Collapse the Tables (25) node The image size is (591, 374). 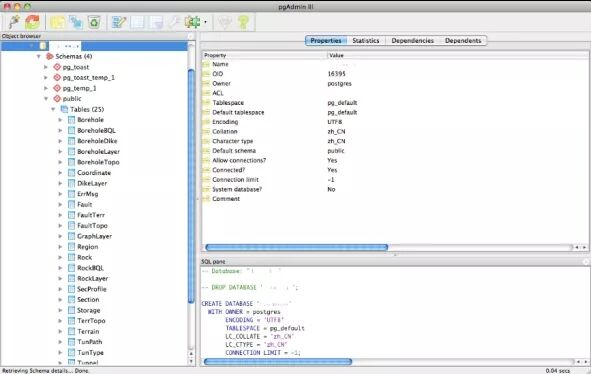tap(53, 109)
